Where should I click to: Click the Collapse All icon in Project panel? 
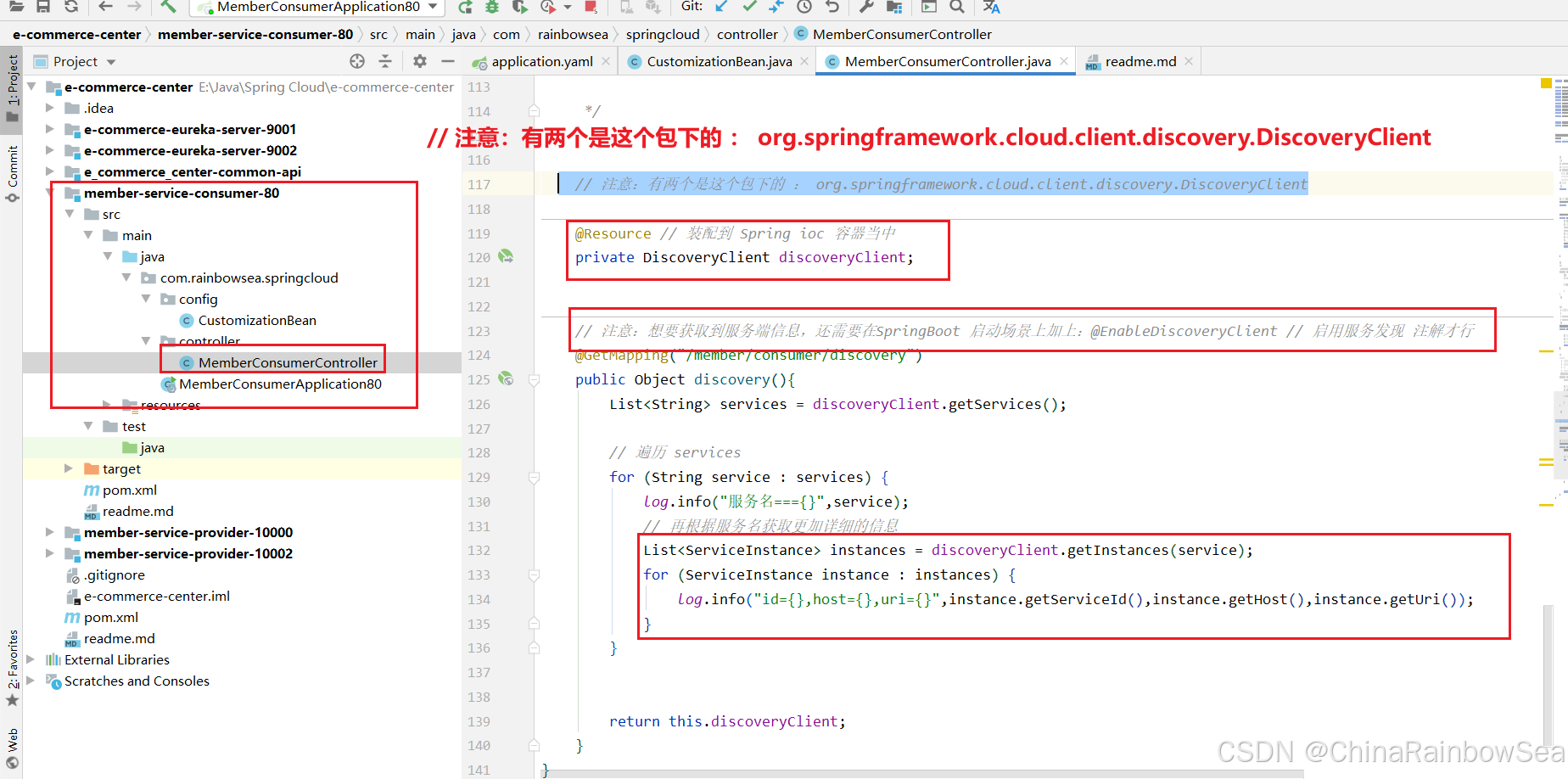[x=385, y=61]
